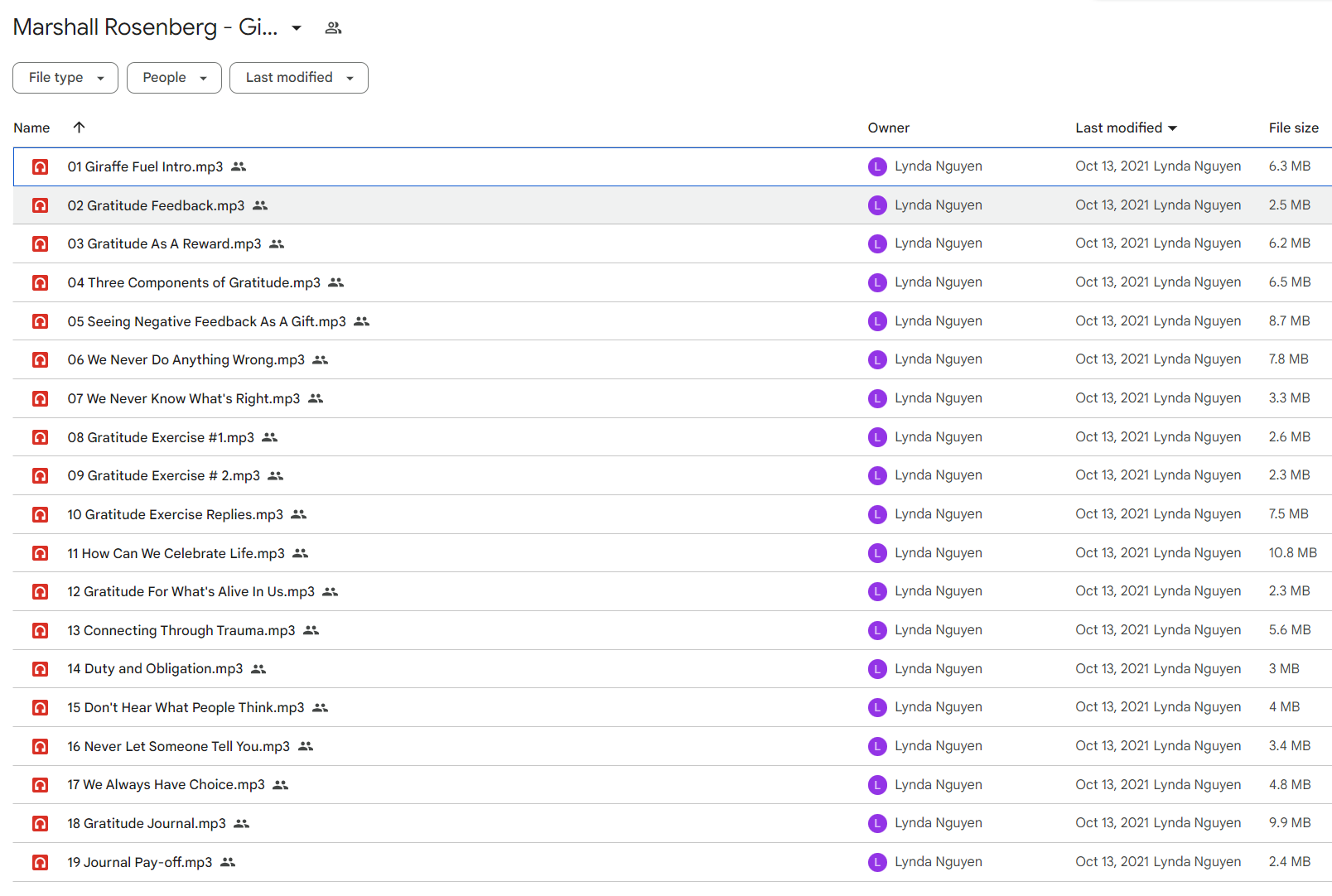1332x896 pixels.
Task: Select file 13 Connecting Through Trauma.mp3
Action: (673, 630)
